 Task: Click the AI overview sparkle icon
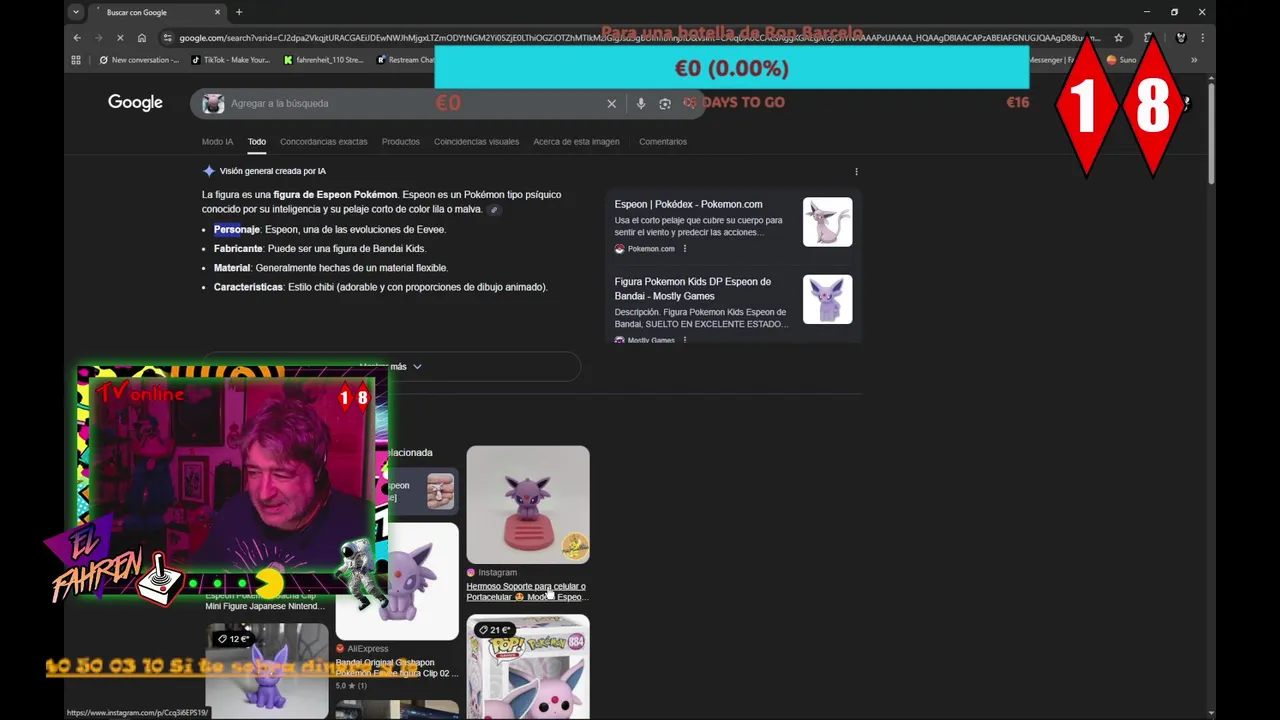209,171
